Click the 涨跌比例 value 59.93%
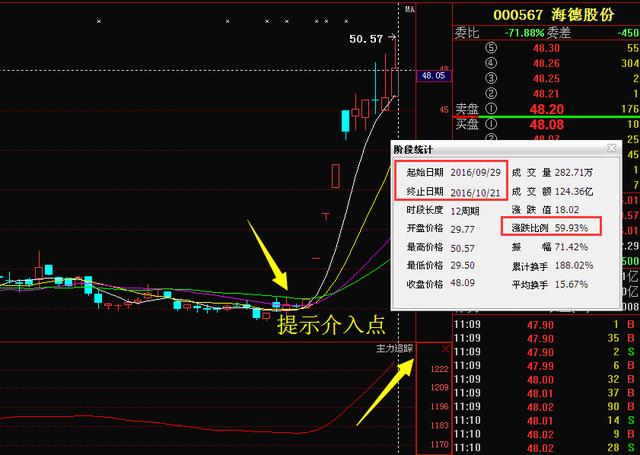The height and width of the screenshot is (455, 640). [x=571, y=228]
